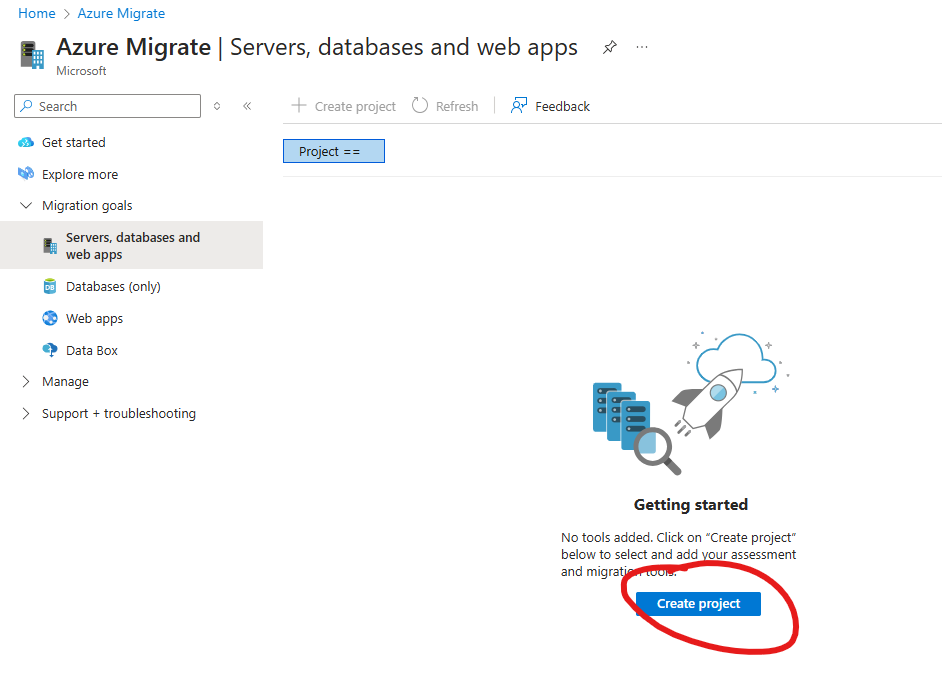Click the Azure Migrate header icon
The width and height of the screenshot is (942, 690).
pos(32,55)
